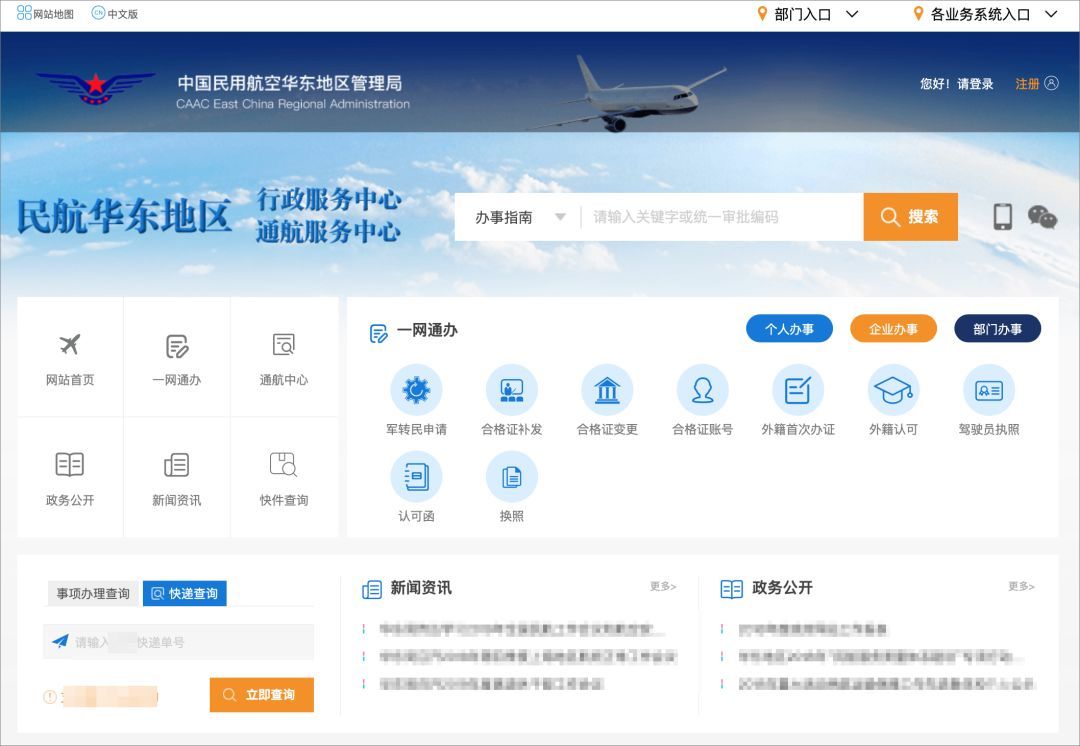Click the 快件查询 navigation icon
Image resolution: width=1080 pixels, height=746 pixels.
pos(283,476)
